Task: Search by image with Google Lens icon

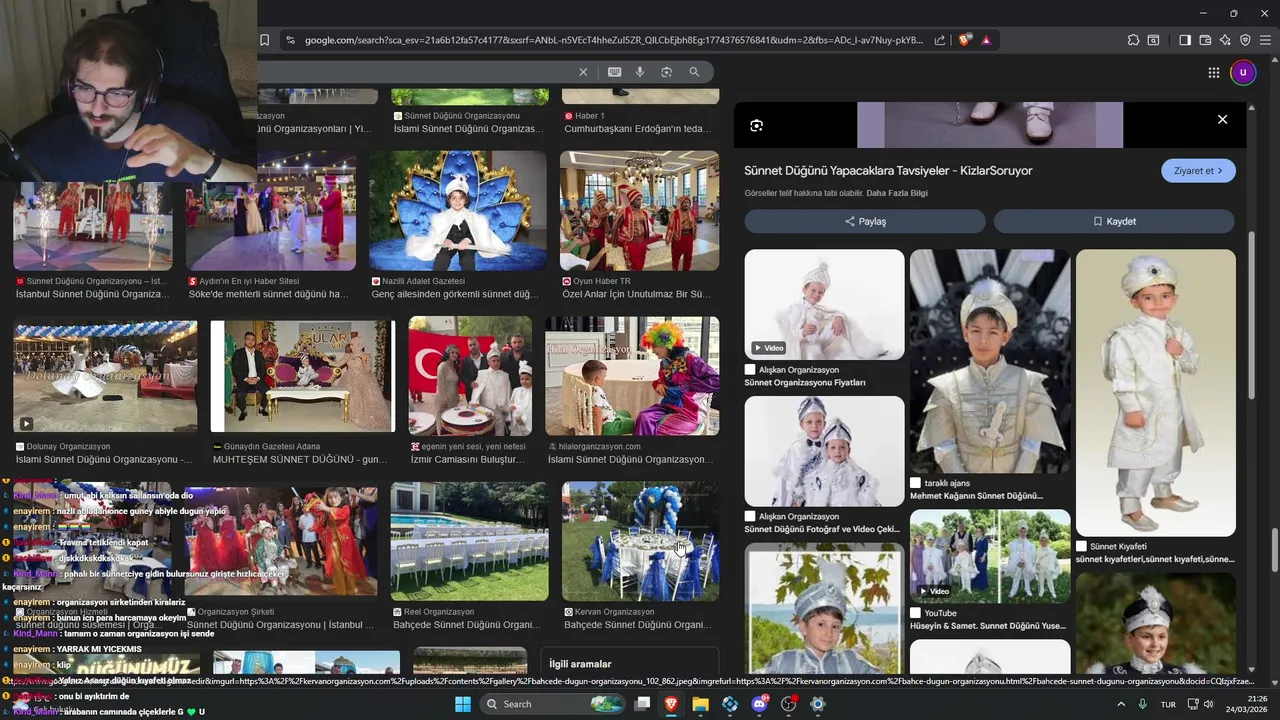Action: 666,72
